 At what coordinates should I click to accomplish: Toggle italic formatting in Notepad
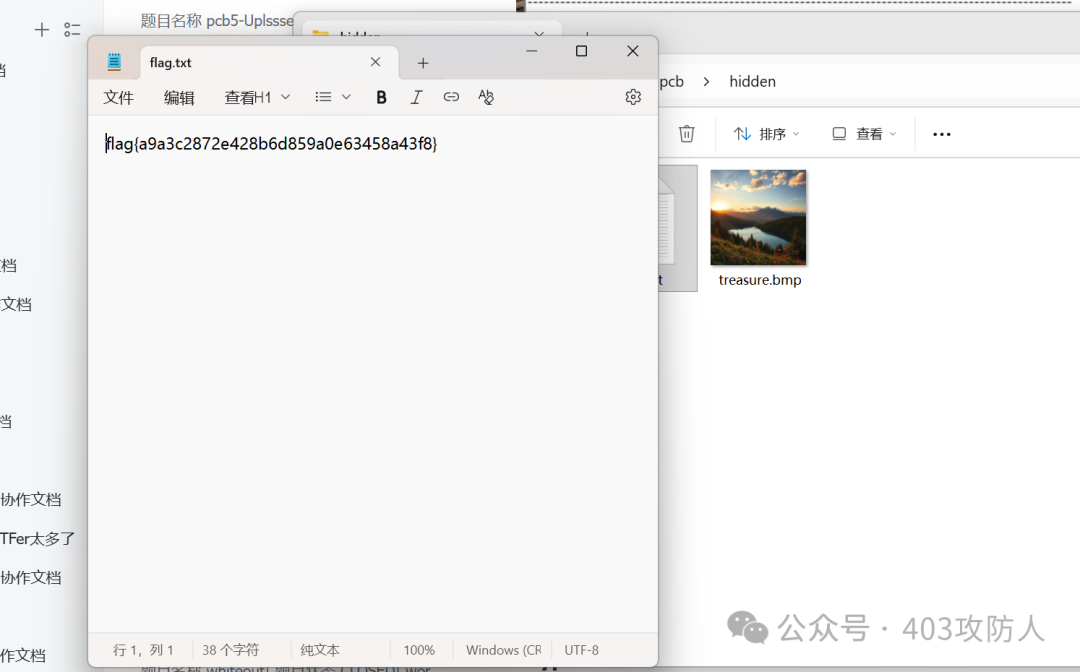coord(416,97)
